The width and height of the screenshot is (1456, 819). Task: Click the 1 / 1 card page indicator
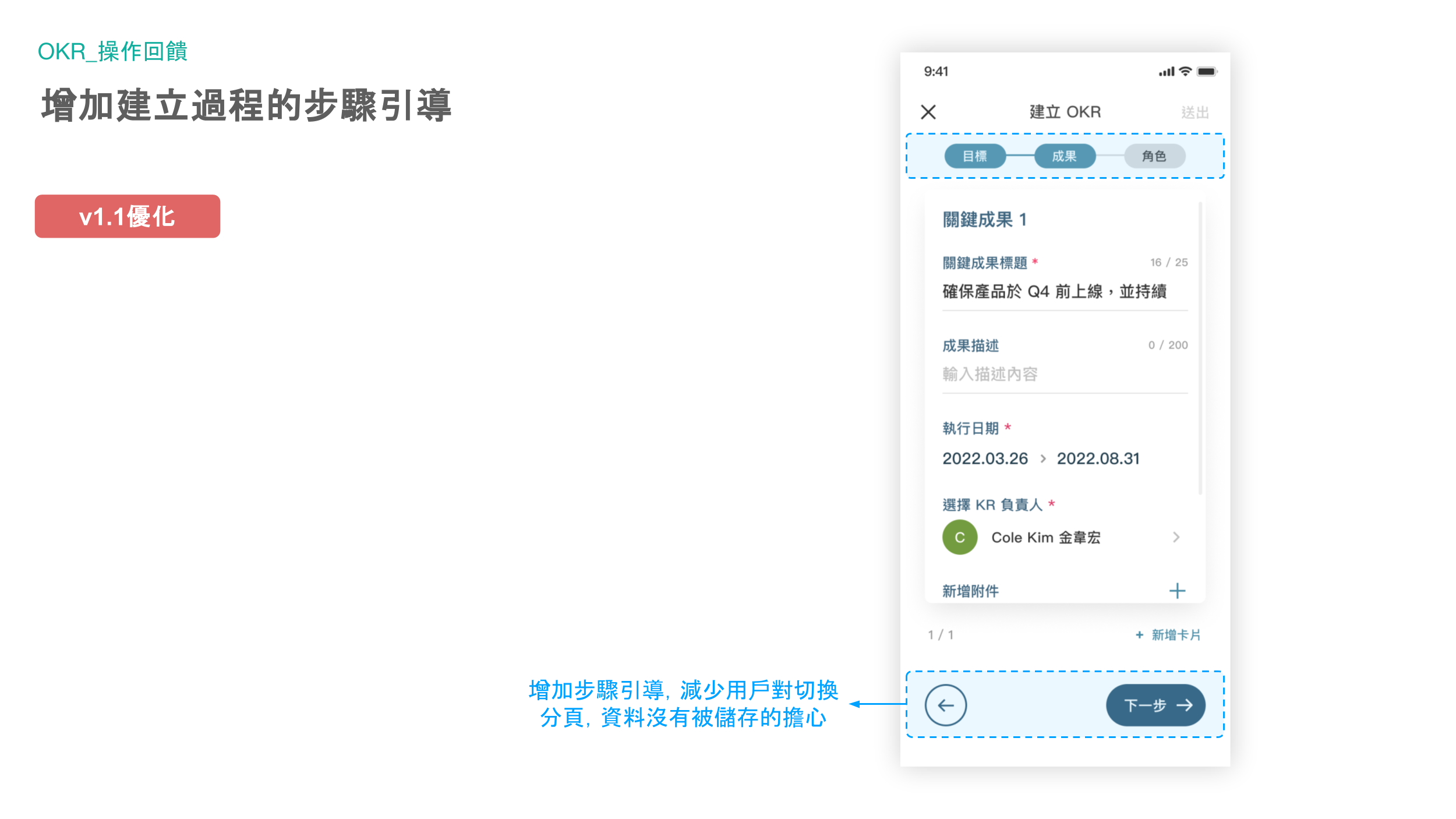tap(941, 635)
